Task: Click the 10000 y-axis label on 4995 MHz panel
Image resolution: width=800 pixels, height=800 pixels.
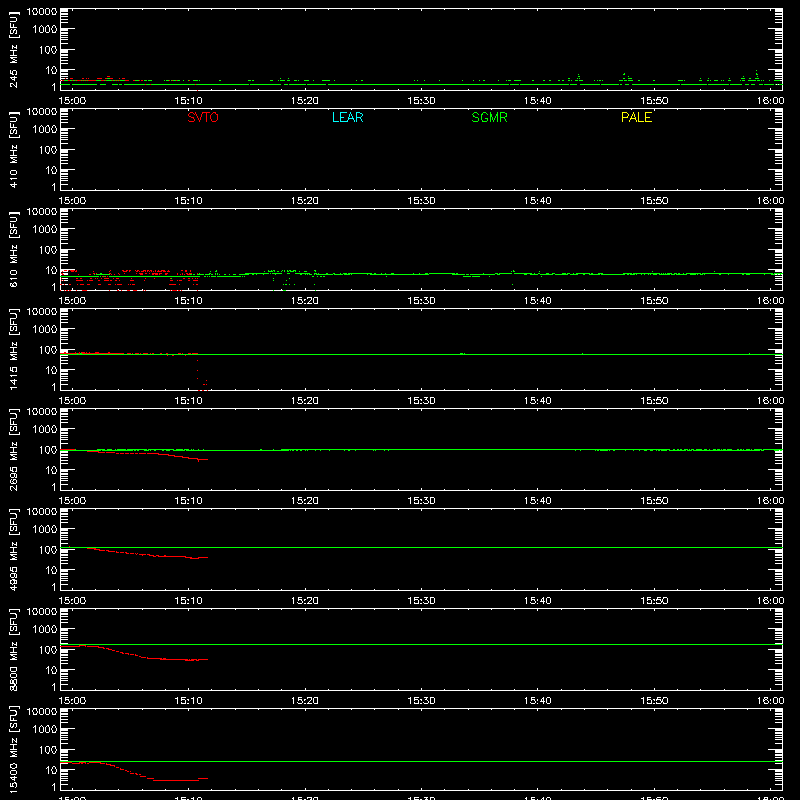Action: click(42, 512)
